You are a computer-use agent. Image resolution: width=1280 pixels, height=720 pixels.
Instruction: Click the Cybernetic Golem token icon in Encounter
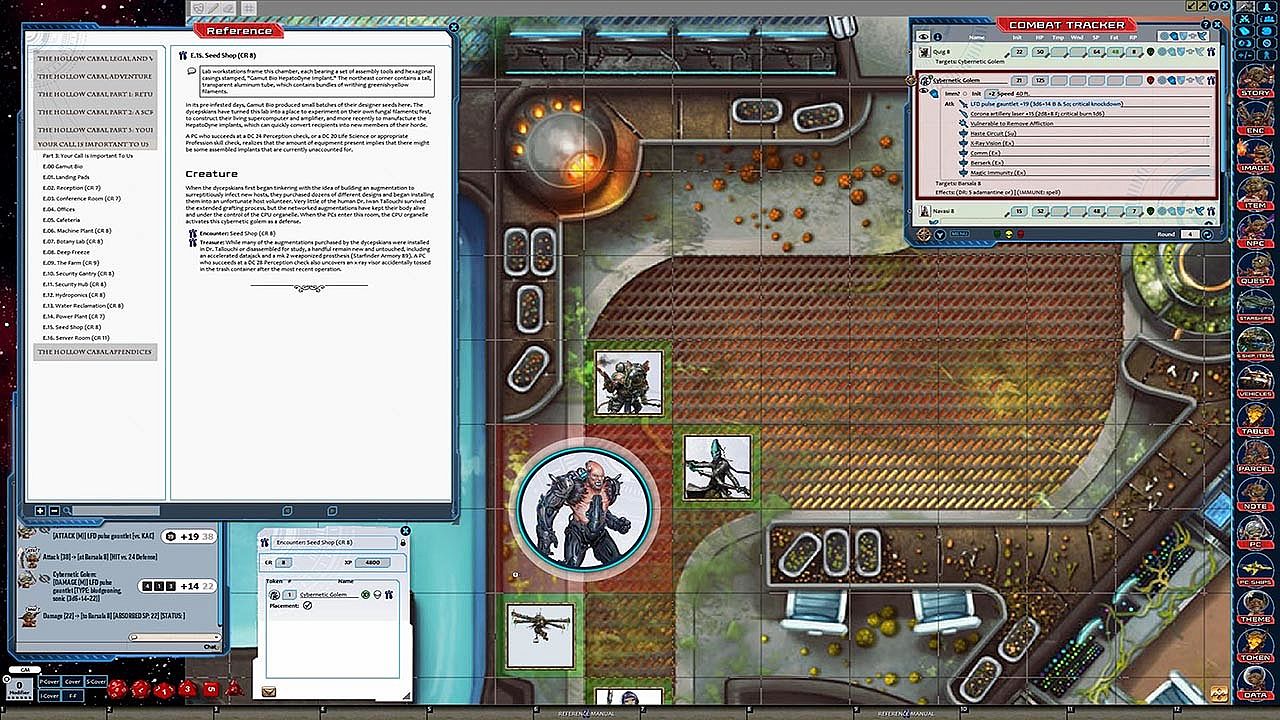pyautogui.click(x=273, y=594)
